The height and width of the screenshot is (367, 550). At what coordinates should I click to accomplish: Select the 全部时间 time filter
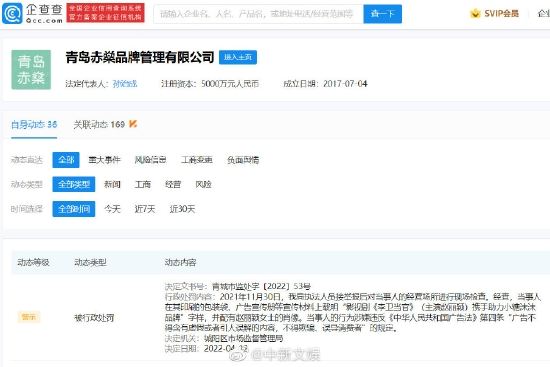pyautogui.click(x=74, y=209)
